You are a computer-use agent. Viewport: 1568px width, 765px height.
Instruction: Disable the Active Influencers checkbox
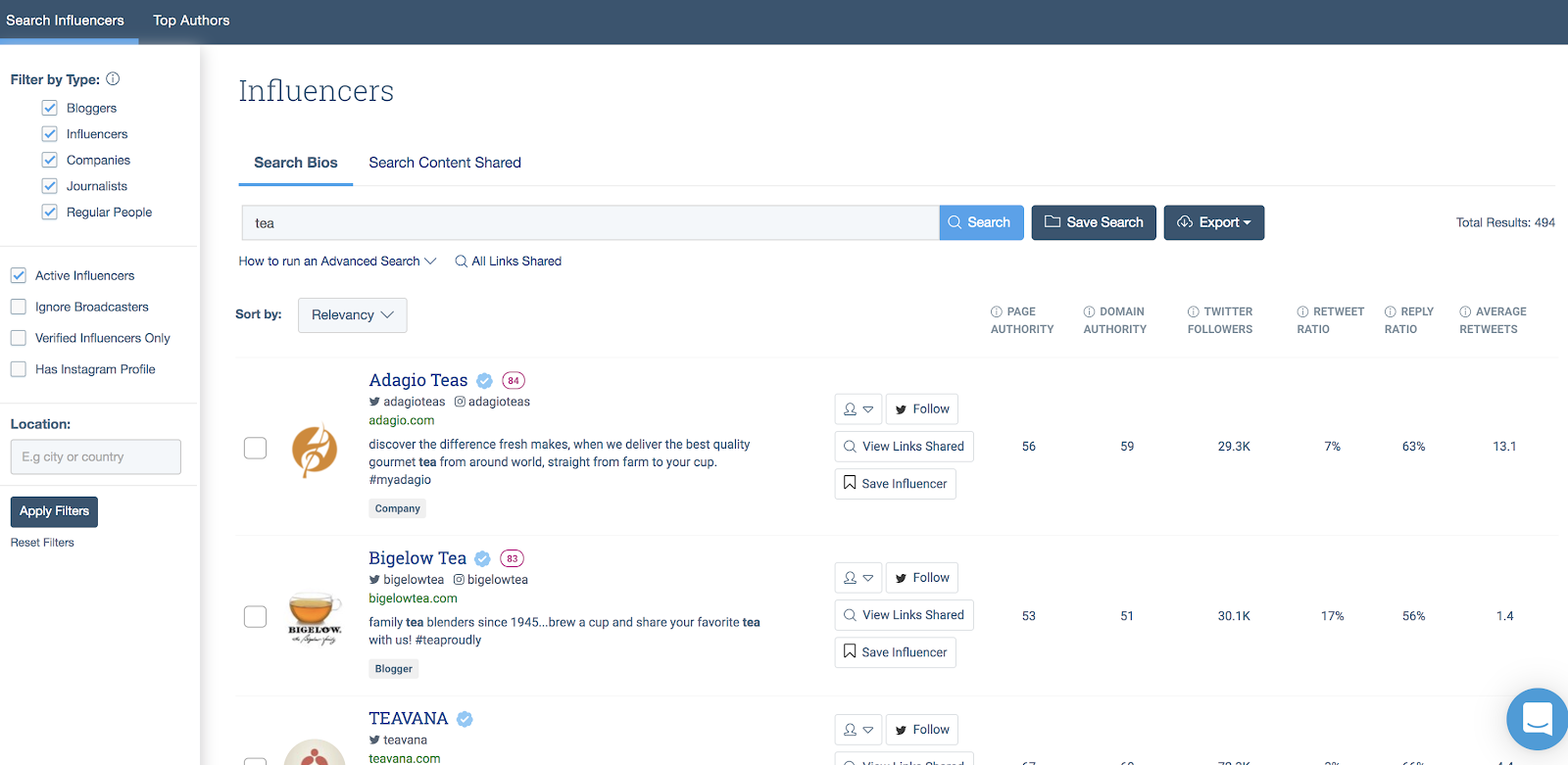[x=19, y=275]
